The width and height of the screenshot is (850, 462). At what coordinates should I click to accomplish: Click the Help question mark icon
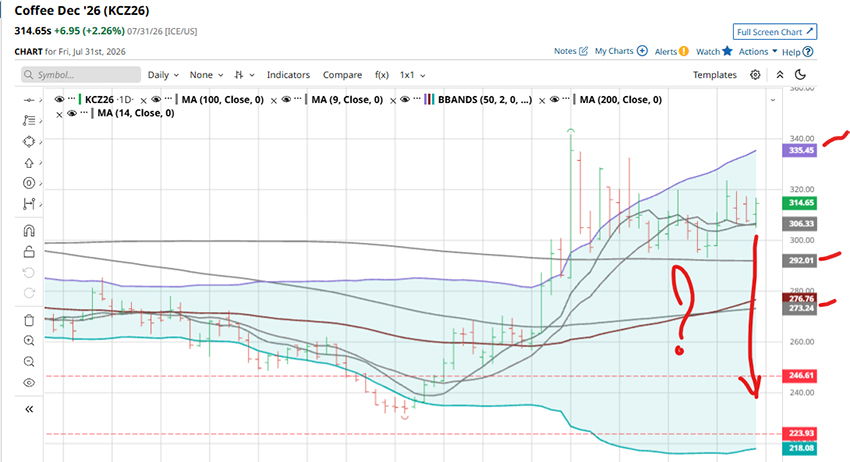[808, 52]
